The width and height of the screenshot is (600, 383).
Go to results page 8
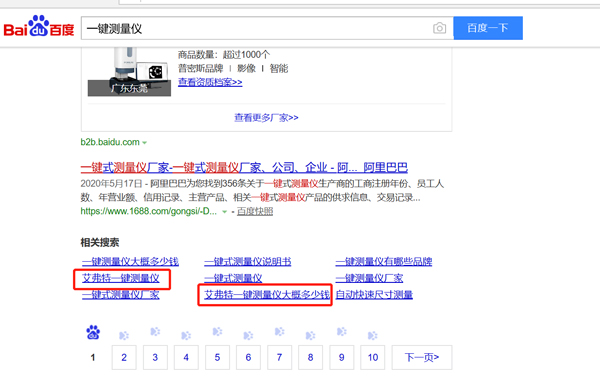click(310, 357)
